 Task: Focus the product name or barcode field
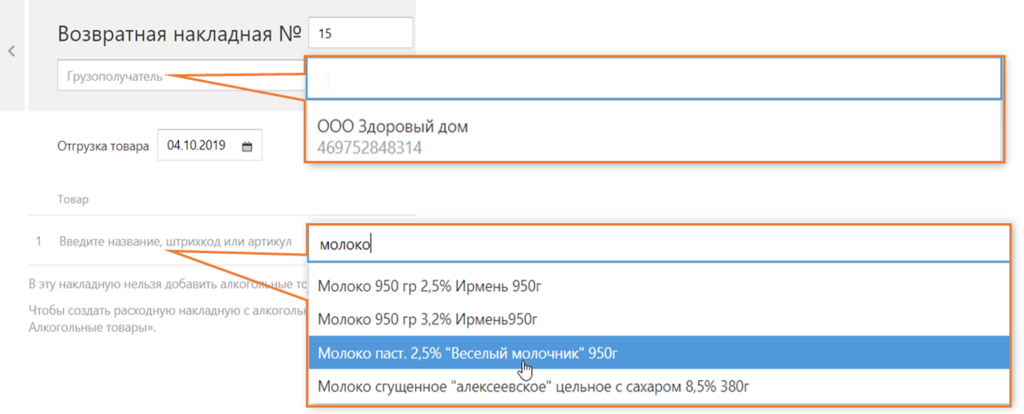coord(175,242)
